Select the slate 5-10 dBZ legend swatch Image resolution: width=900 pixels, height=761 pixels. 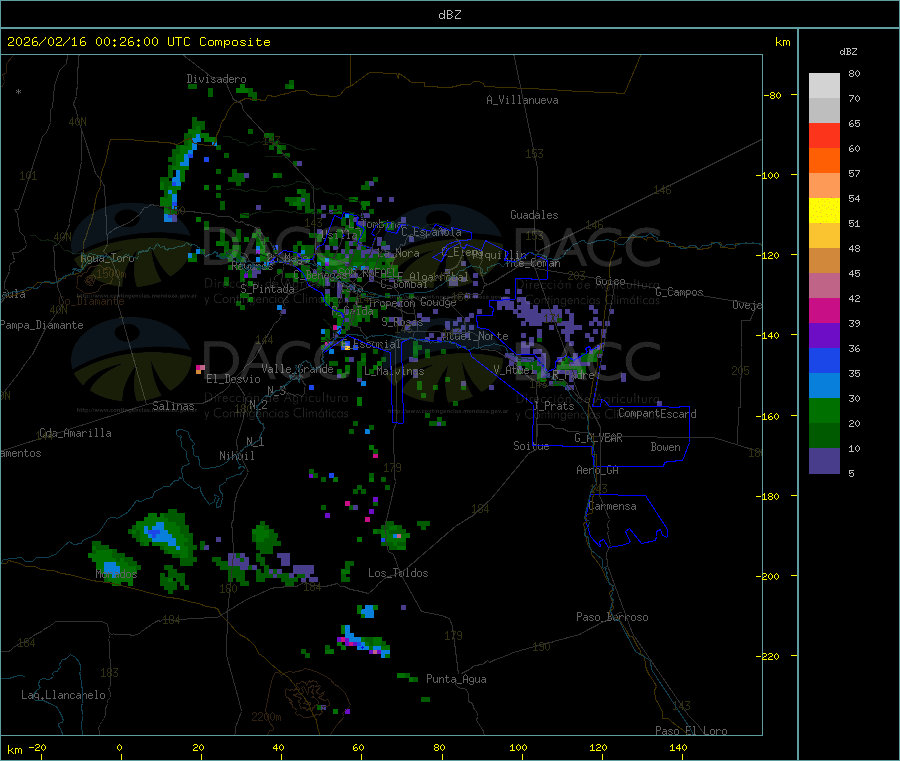pyautogui.click(x=824, y=461)
